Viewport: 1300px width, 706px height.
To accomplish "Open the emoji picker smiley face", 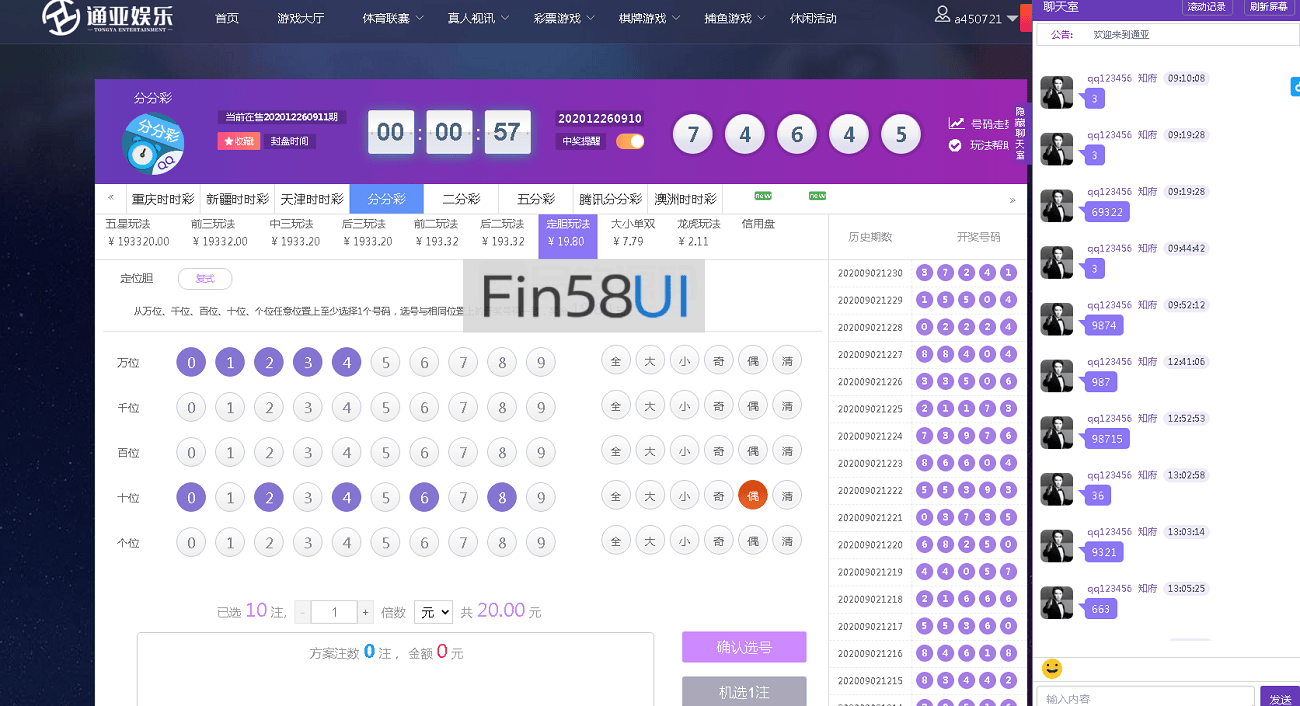I will pos(1051,668).
